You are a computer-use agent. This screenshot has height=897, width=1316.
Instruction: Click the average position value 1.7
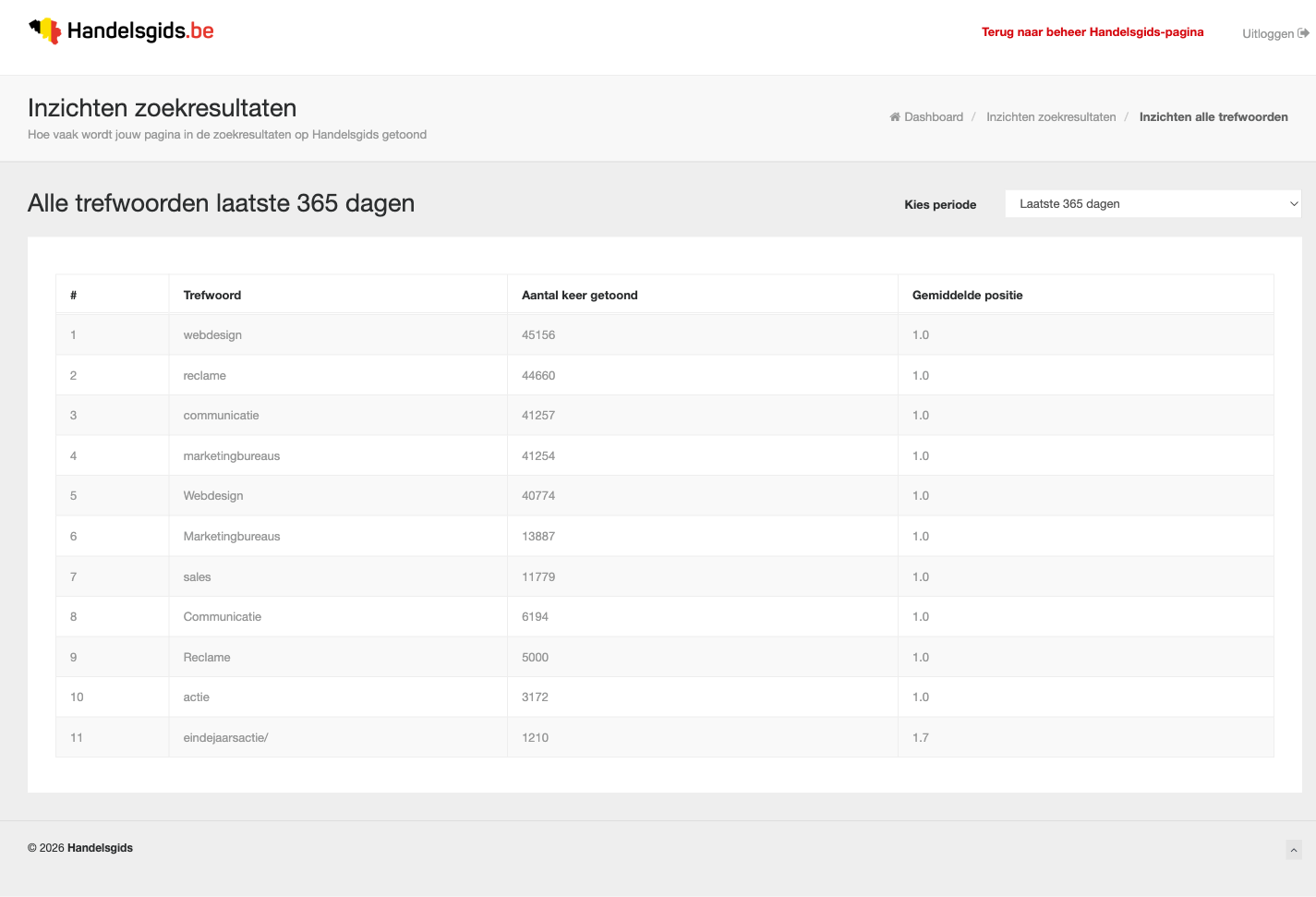pos(921,738)
